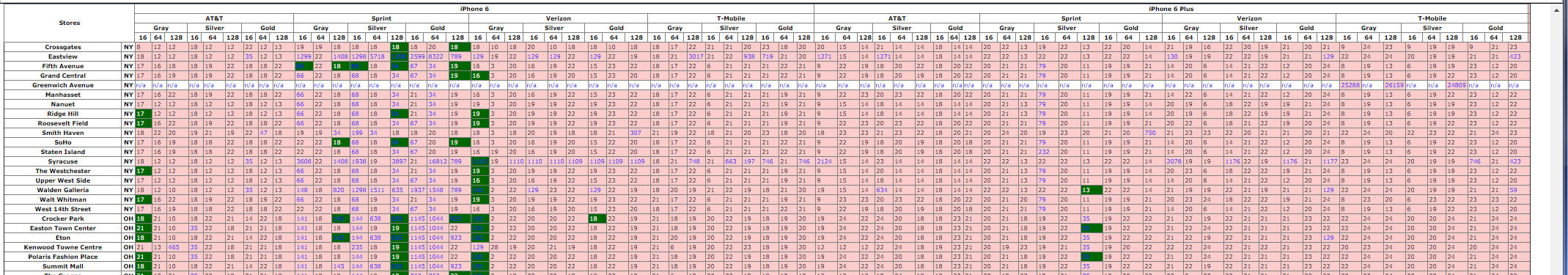The height and width of the screenshot is (275, 1568).
Task: Click the Eton store name
Action: [x=63, y=238]
